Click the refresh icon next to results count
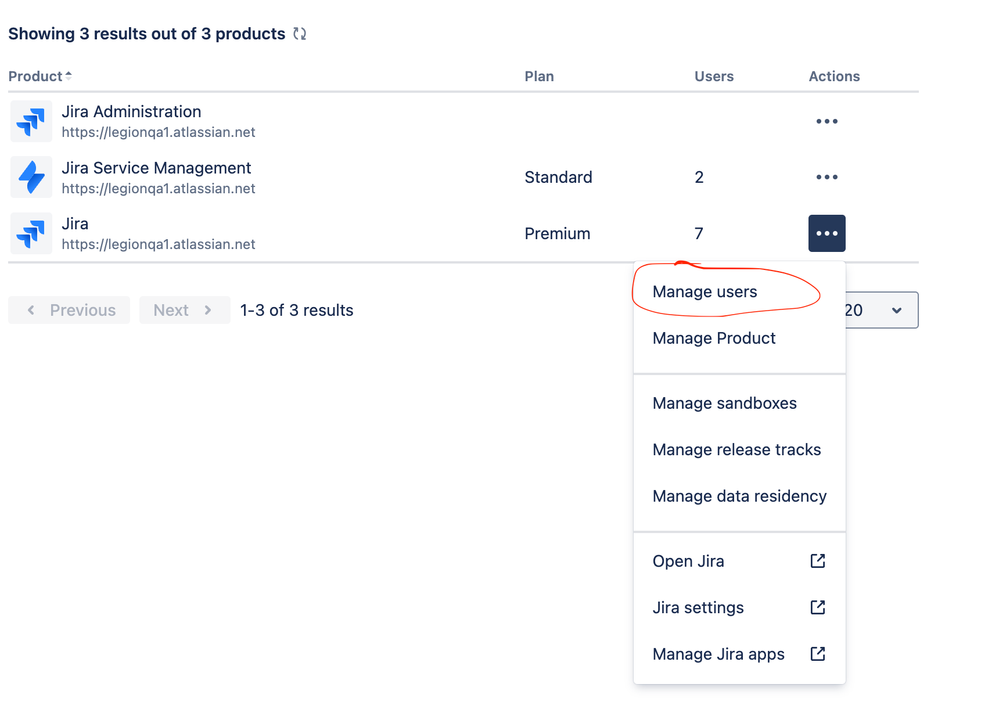 click(x=299, y=34)
